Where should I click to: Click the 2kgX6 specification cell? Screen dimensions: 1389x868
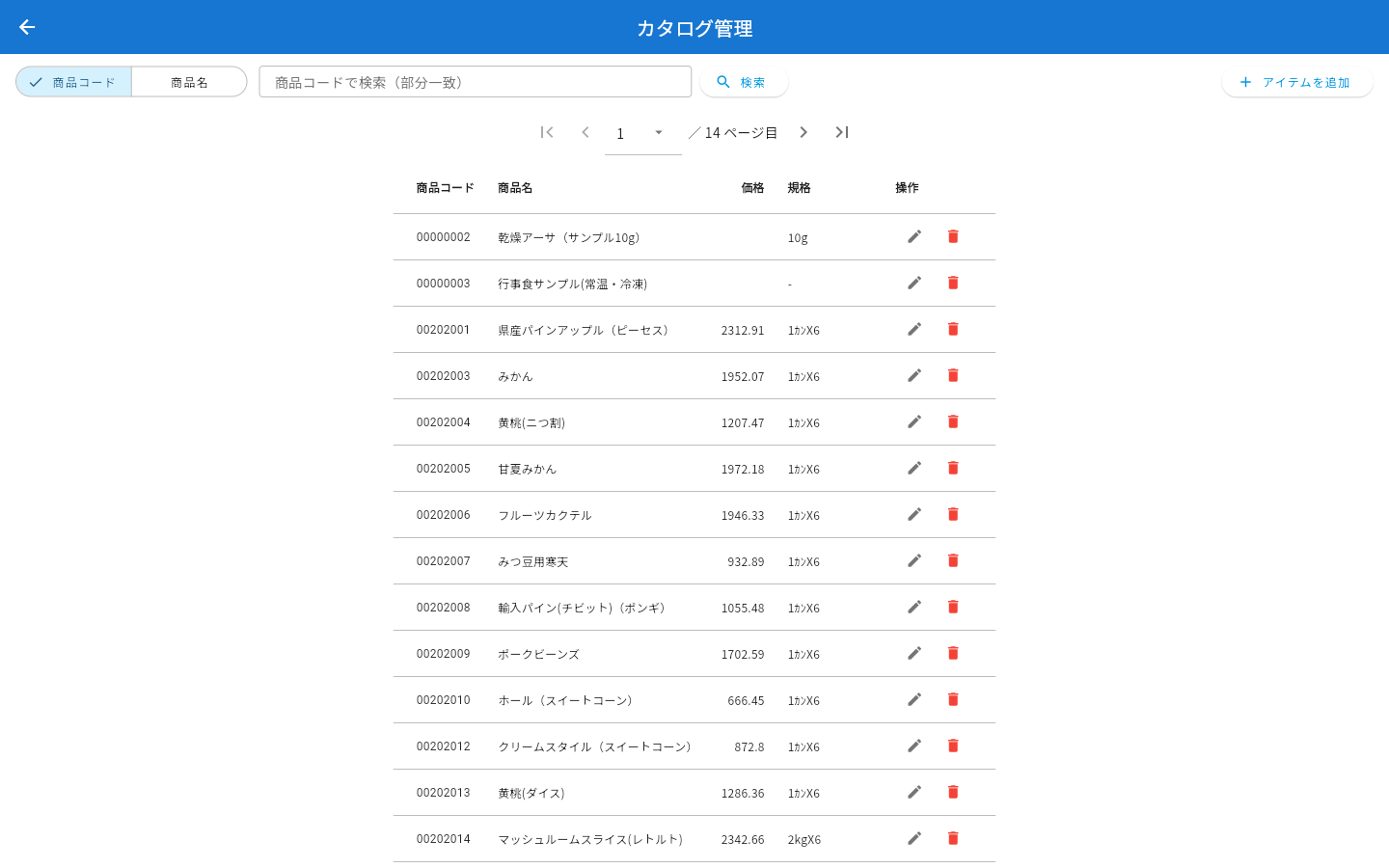pyautogui.click(x=804, y=839)
